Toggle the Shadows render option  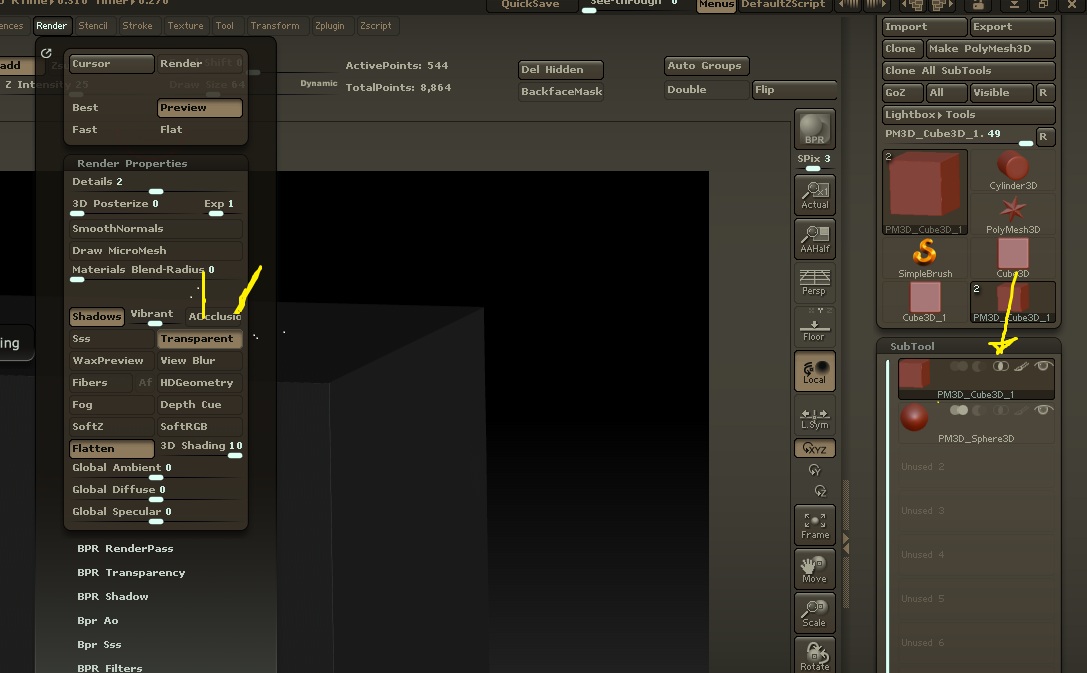(97, 317)
